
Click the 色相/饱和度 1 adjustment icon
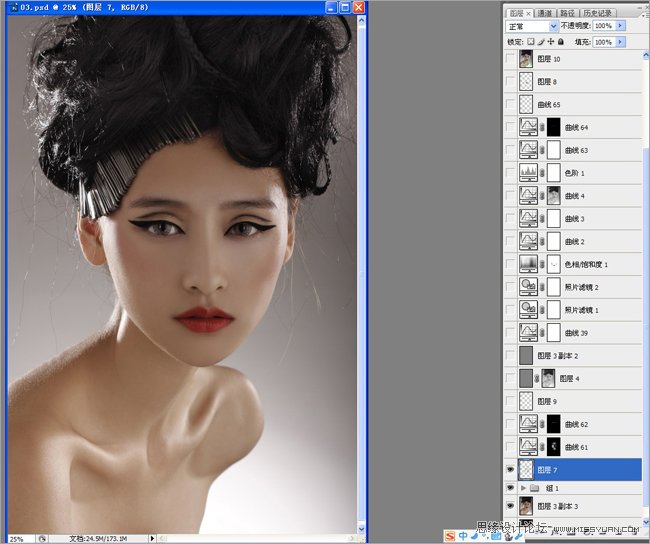click(x=527, y=264)
